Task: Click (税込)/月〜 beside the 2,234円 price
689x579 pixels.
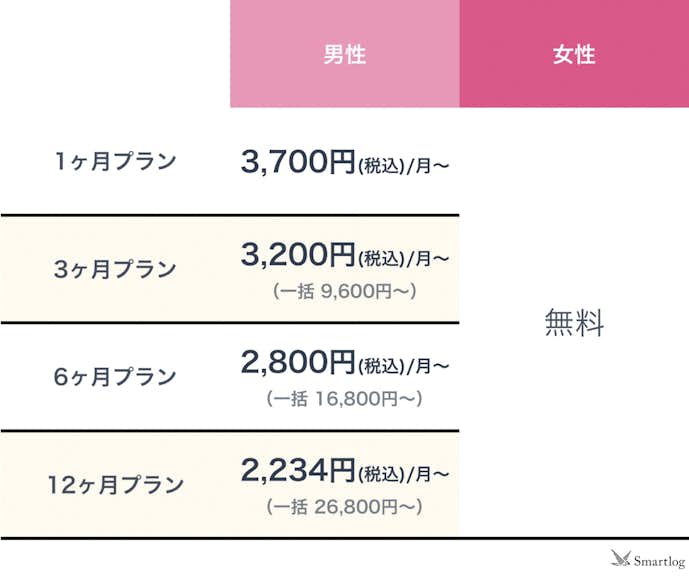Action: tap(404, 473)
